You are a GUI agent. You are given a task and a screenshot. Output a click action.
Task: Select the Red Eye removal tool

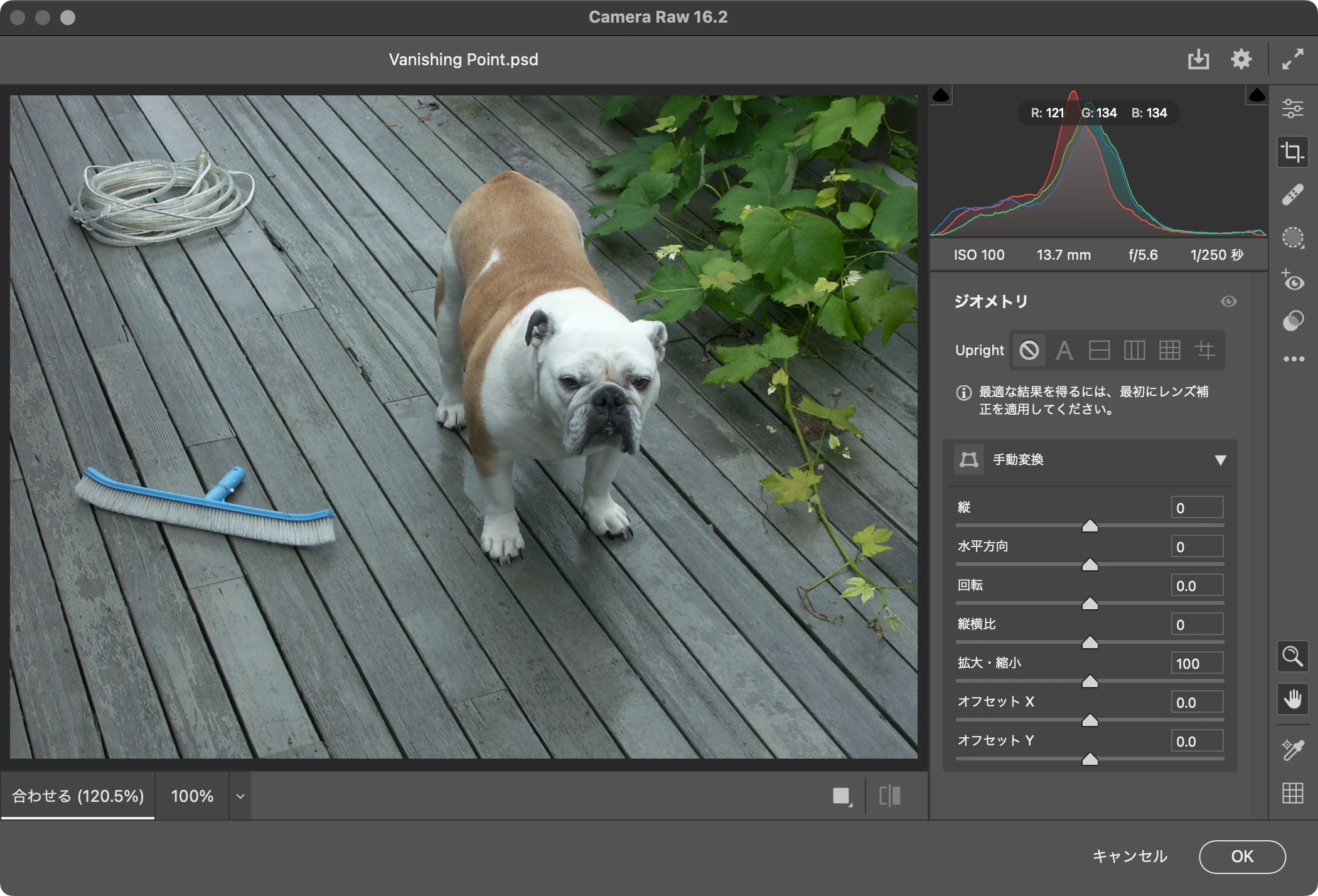[1292, 280]
